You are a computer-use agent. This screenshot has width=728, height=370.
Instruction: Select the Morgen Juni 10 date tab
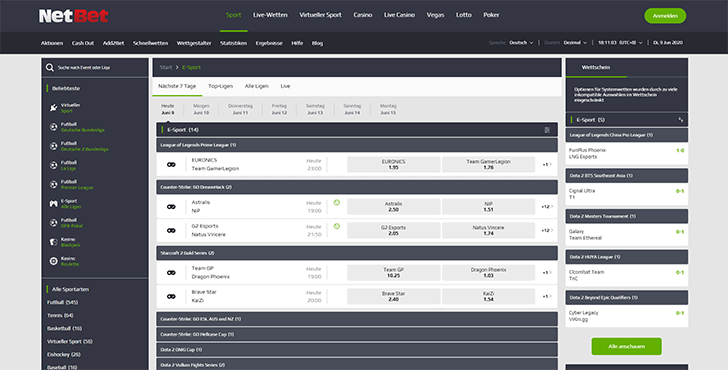201,109
